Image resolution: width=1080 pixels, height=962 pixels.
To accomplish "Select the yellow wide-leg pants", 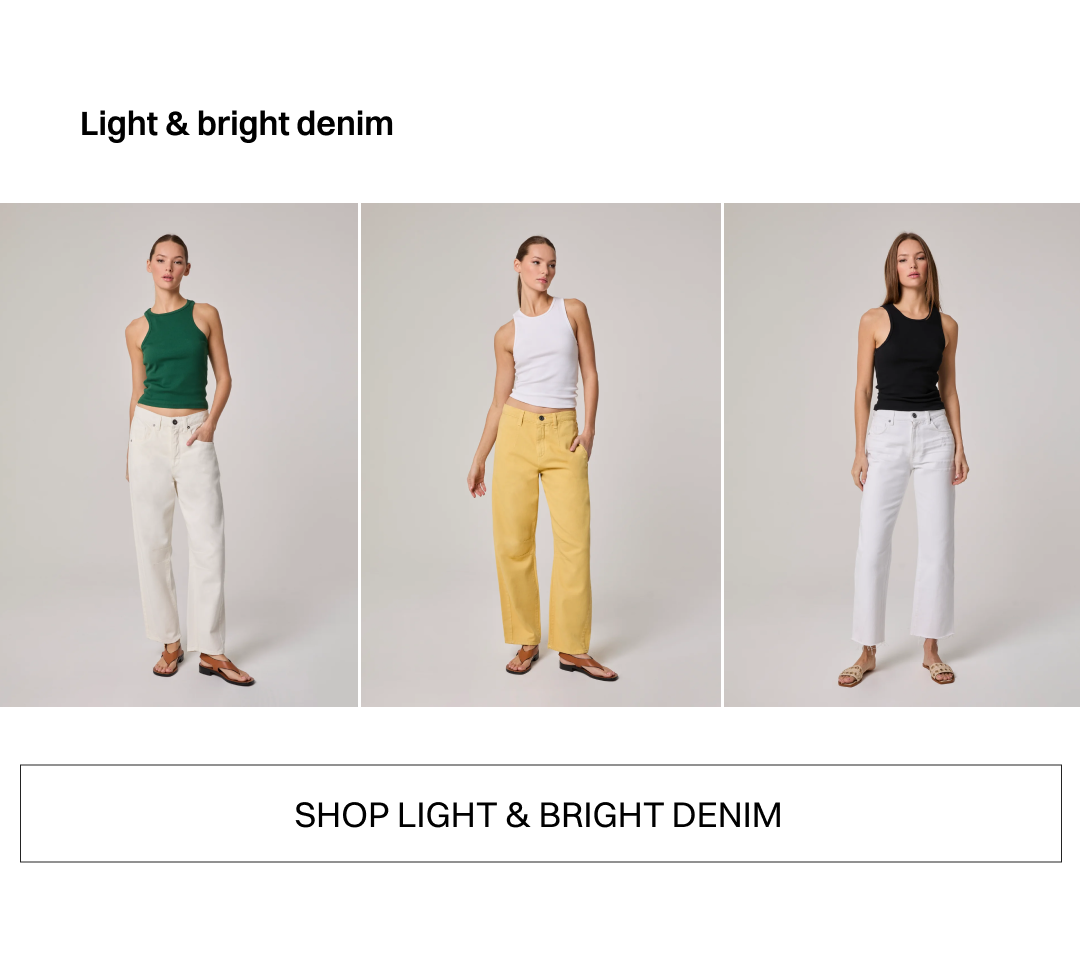I will 541,528.
